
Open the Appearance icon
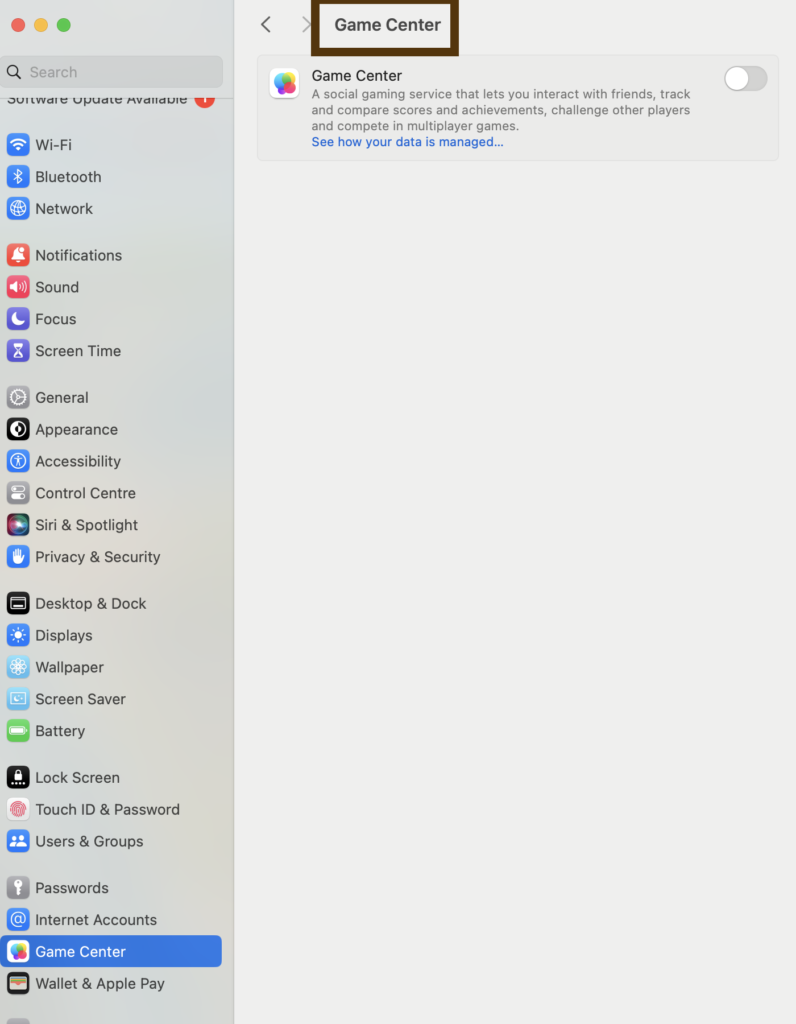(x=18, y=429)
